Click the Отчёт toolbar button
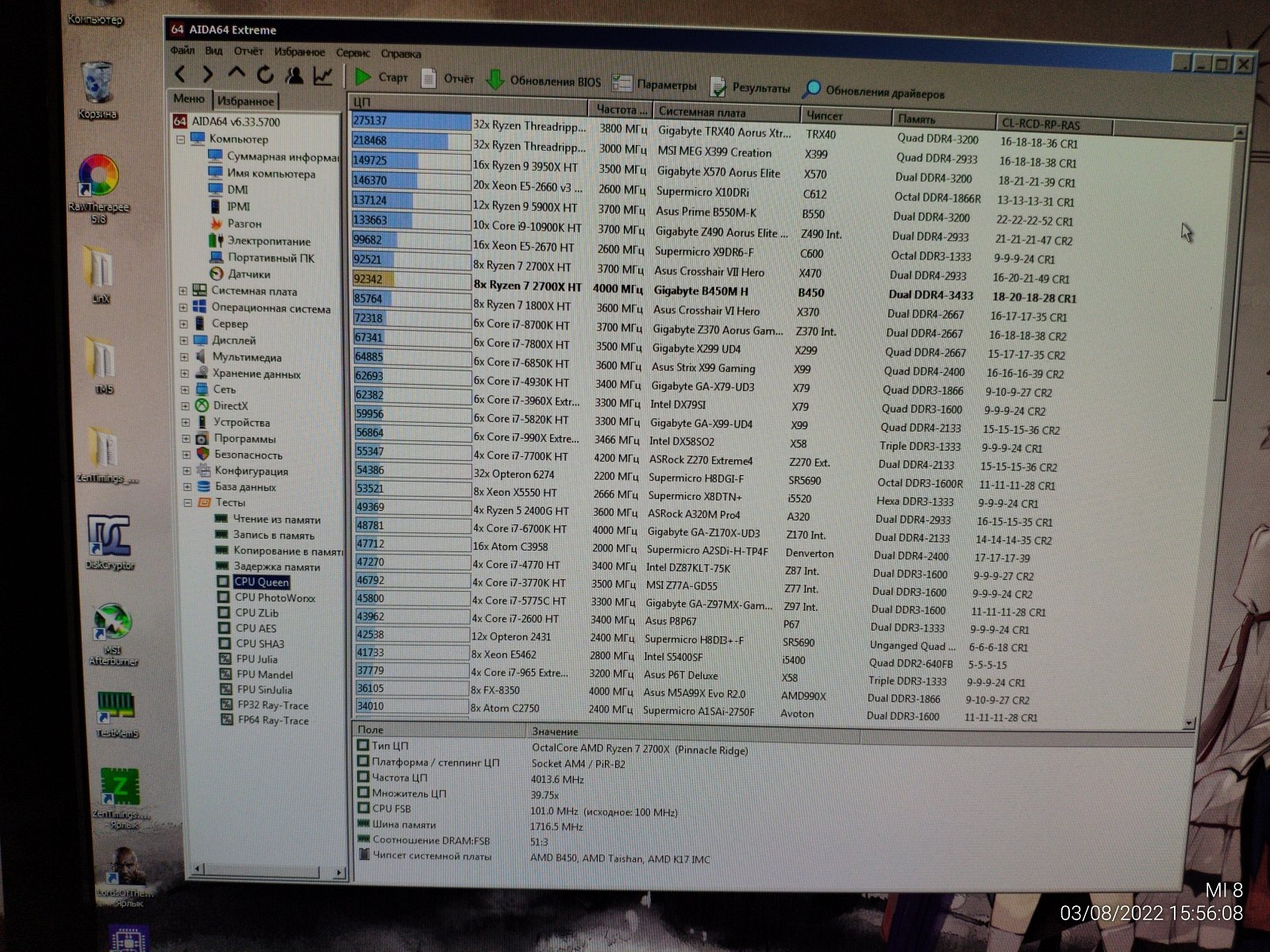The height and width of the screenshot is (952, 1270). click(x=448, y=78)
